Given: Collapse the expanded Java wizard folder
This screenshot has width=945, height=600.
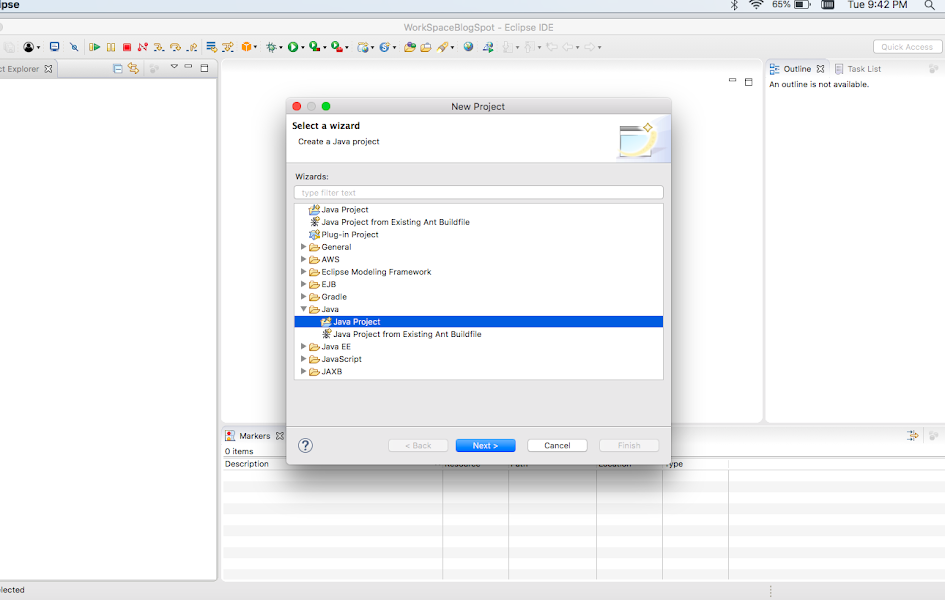Looking at the screenshot, I should coord(304,309).
